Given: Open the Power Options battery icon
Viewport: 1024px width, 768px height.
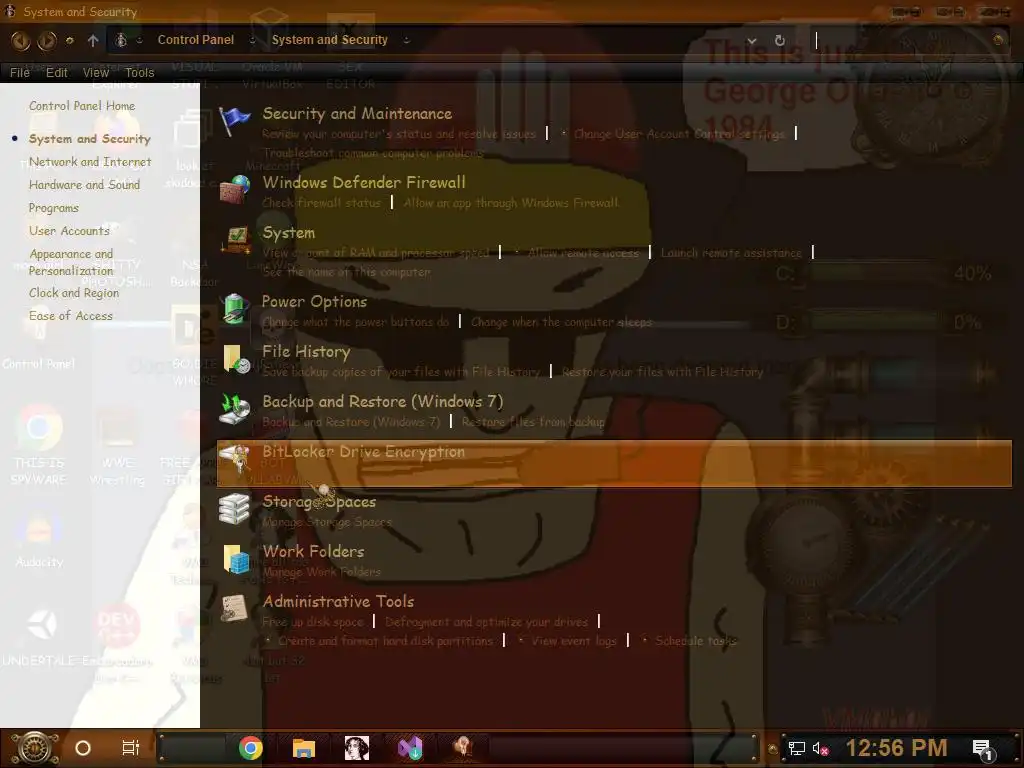Looking at the screenshot, I should pos(234,309).
